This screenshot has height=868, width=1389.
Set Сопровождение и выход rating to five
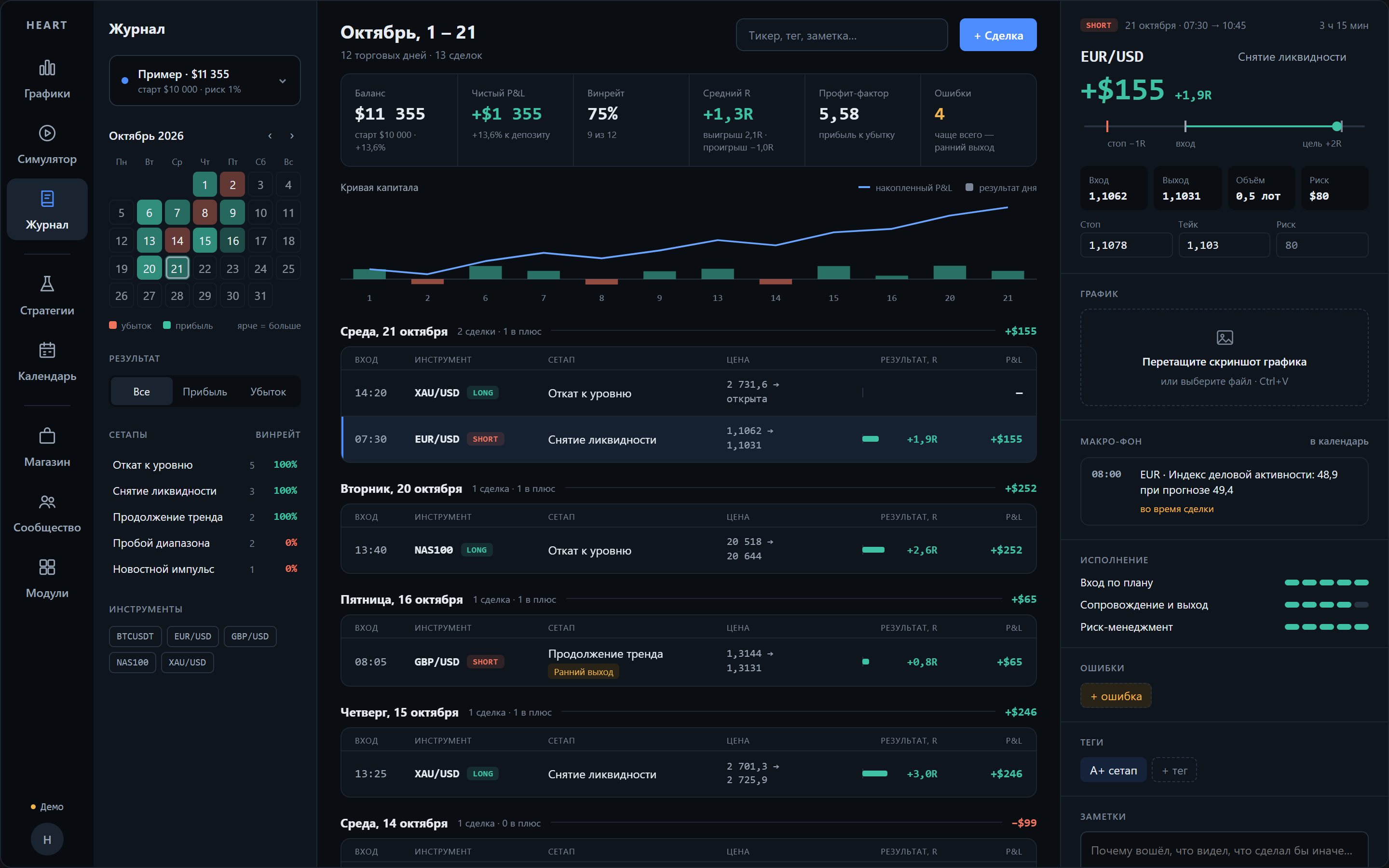(1362, 605)
